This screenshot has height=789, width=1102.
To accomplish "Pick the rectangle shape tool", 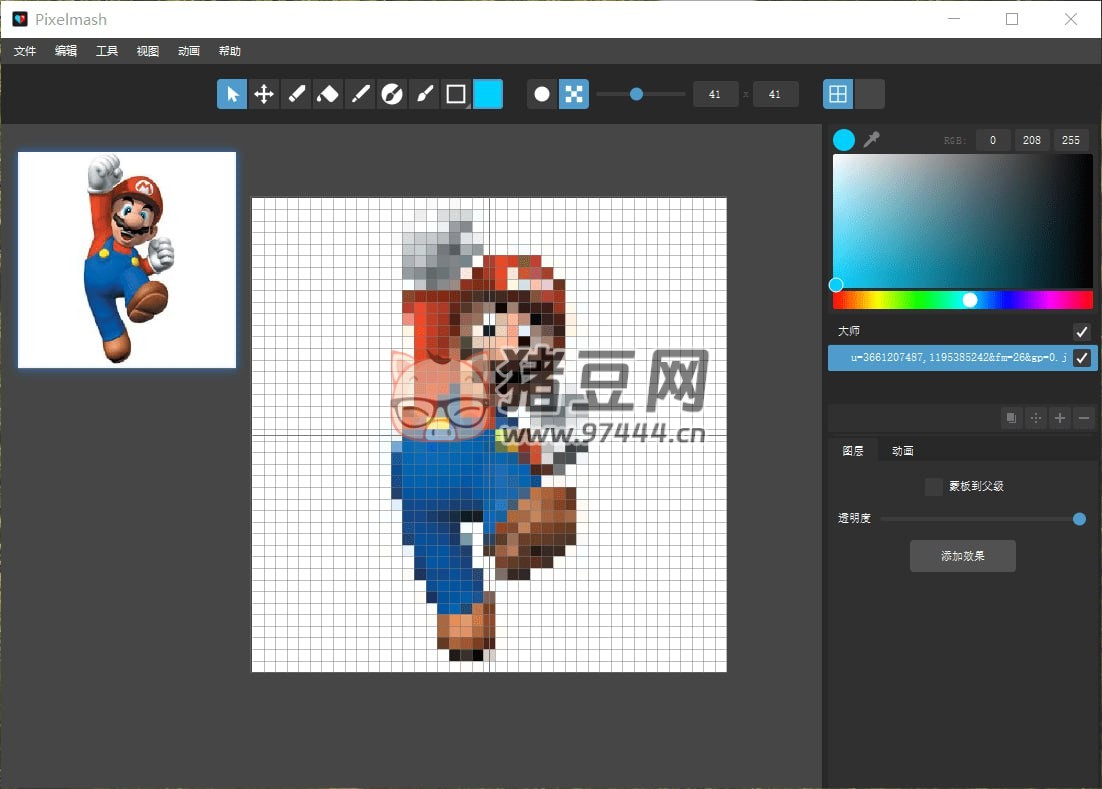I will pos(456,94).
